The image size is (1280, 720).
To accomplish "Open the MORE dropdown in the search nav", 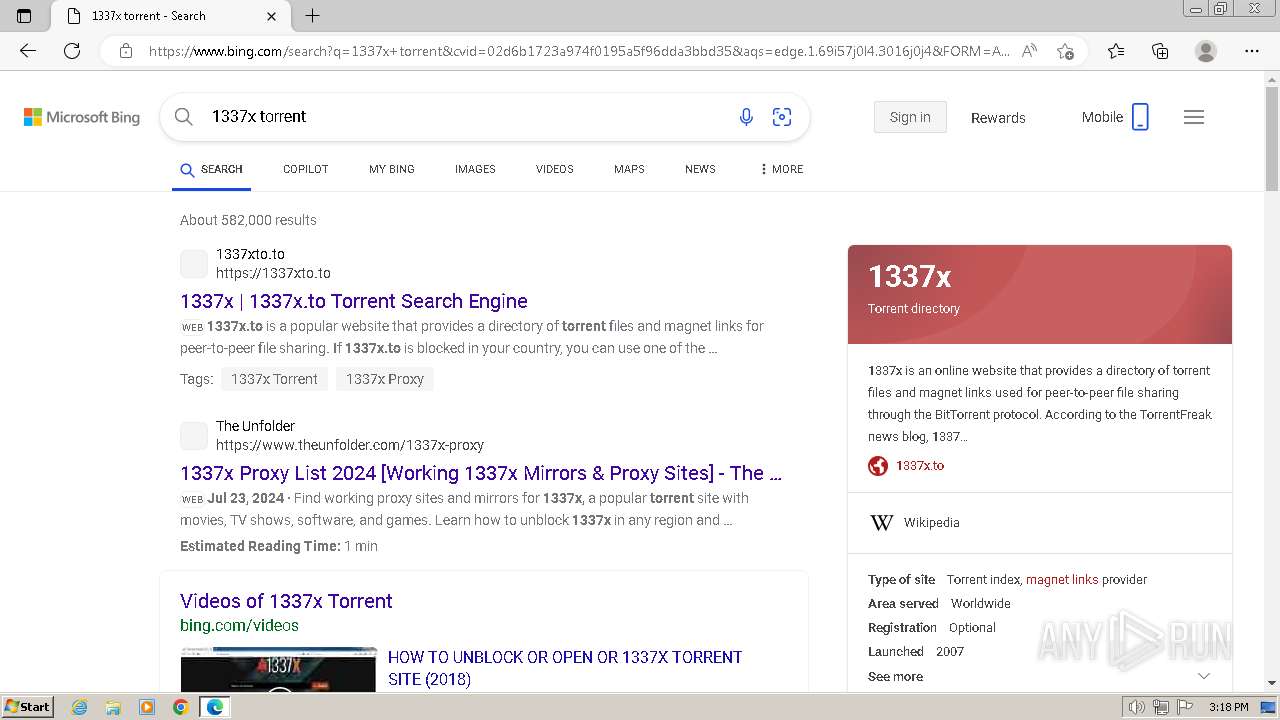I will (781, 169).
